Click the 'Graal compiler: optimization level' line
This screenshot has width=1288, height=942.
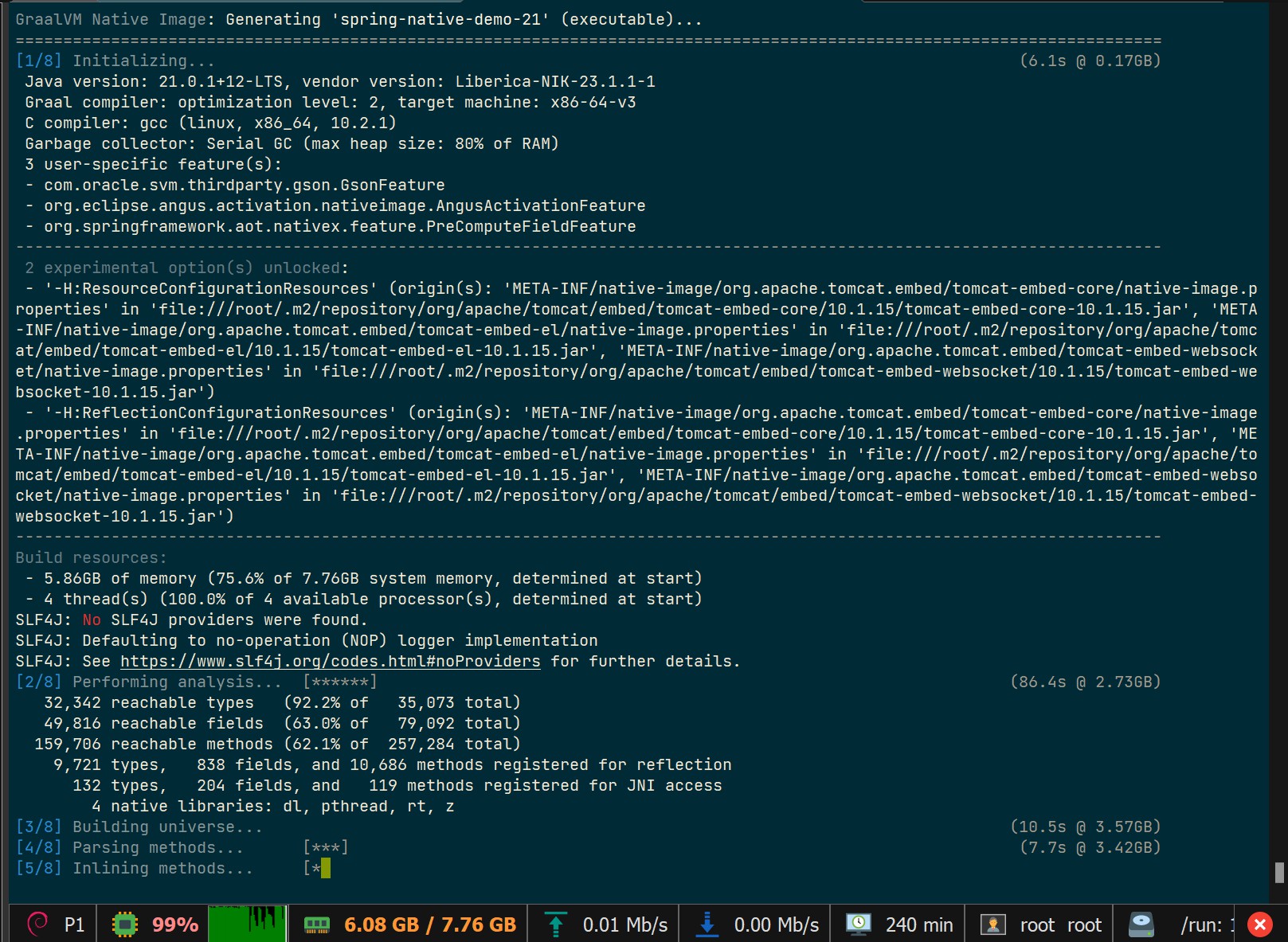[331, 102]
